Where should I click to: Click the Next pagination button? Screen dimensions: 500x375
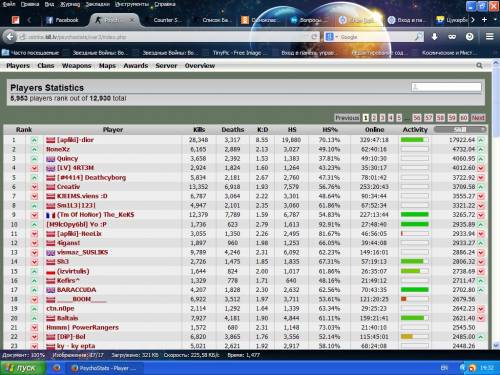click(x=478, y=118)
